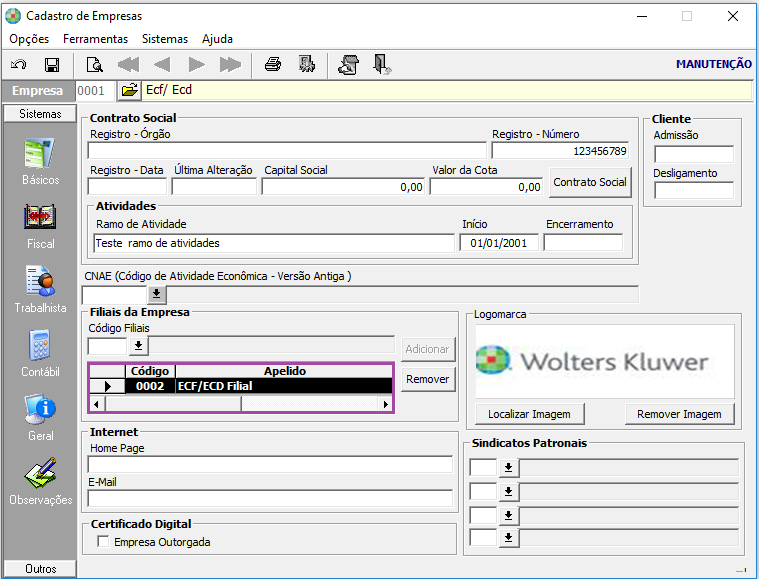Screen dimensions: 759x579
Task: Click the Wolters Kluwer logo image
Action: tap(605, 361)
